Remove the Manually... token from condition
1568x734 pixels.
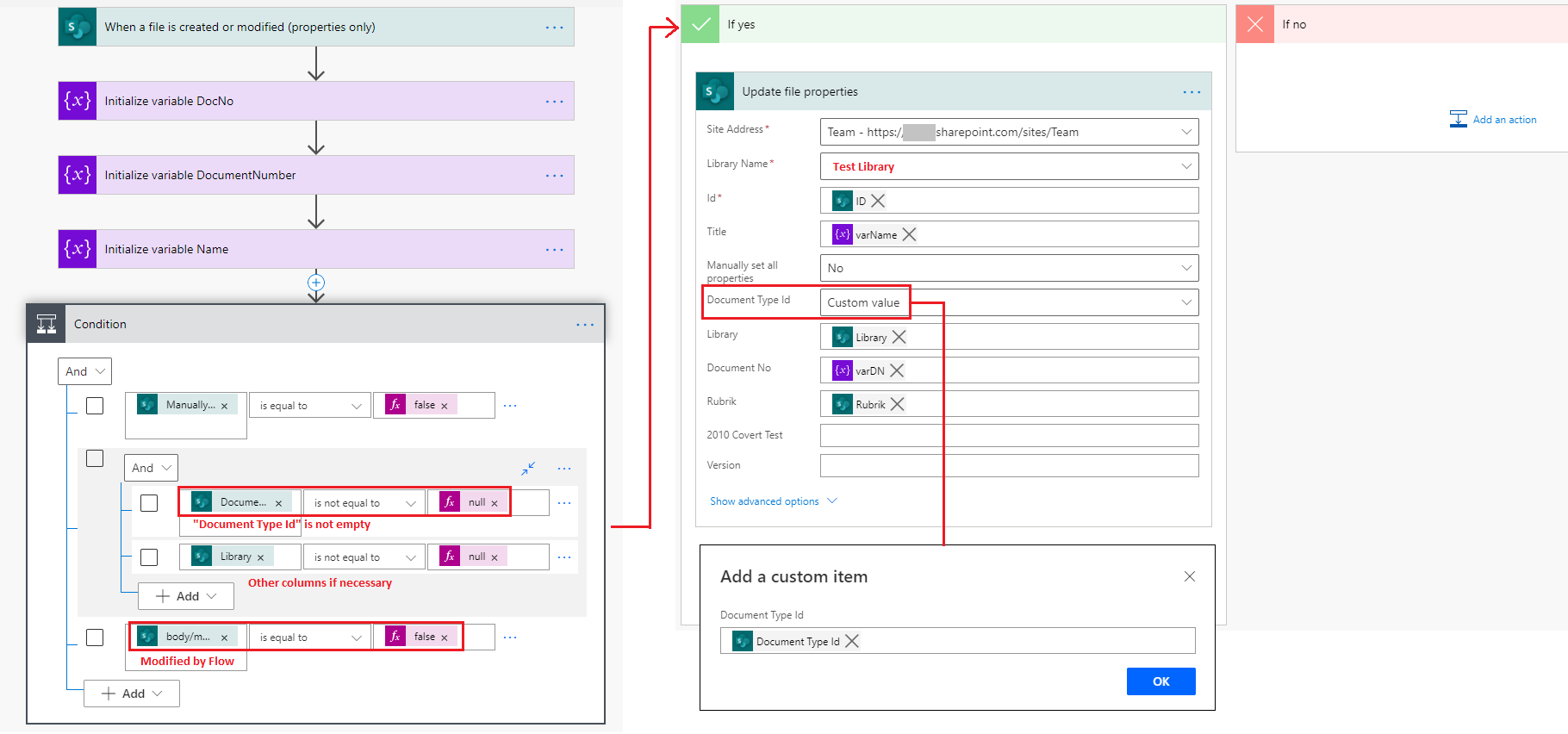coord(224,406)
